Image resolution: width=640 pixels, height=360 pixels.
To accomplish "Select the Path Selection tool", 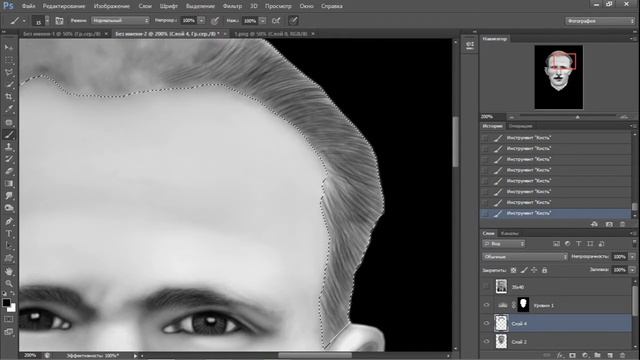I will pos(9,246).
